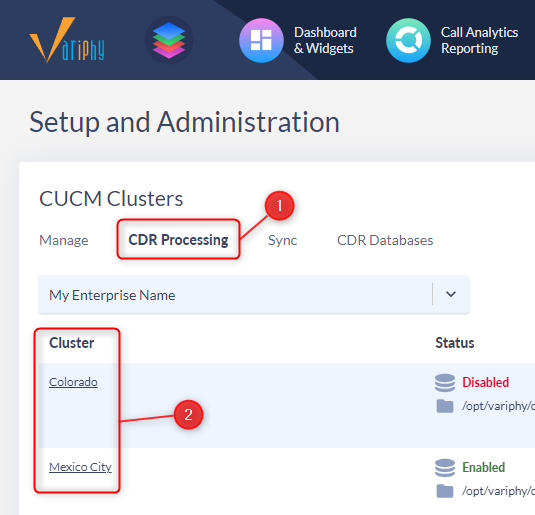The height and width of the screenshot is (515, 535).
Task: Open the Colorado cluster link
Action: pos(73,382)
